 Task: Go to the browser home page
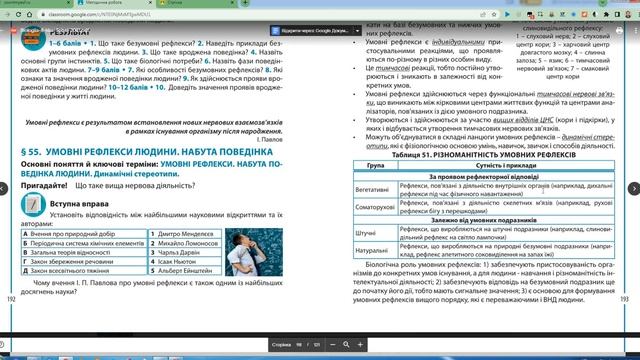[x=29, y=14]
